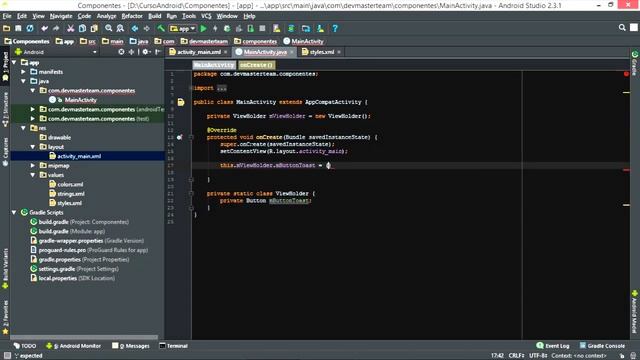The image size is (640, 360).
Task: Open the Terminal tool window
Action: pos(173,346)
